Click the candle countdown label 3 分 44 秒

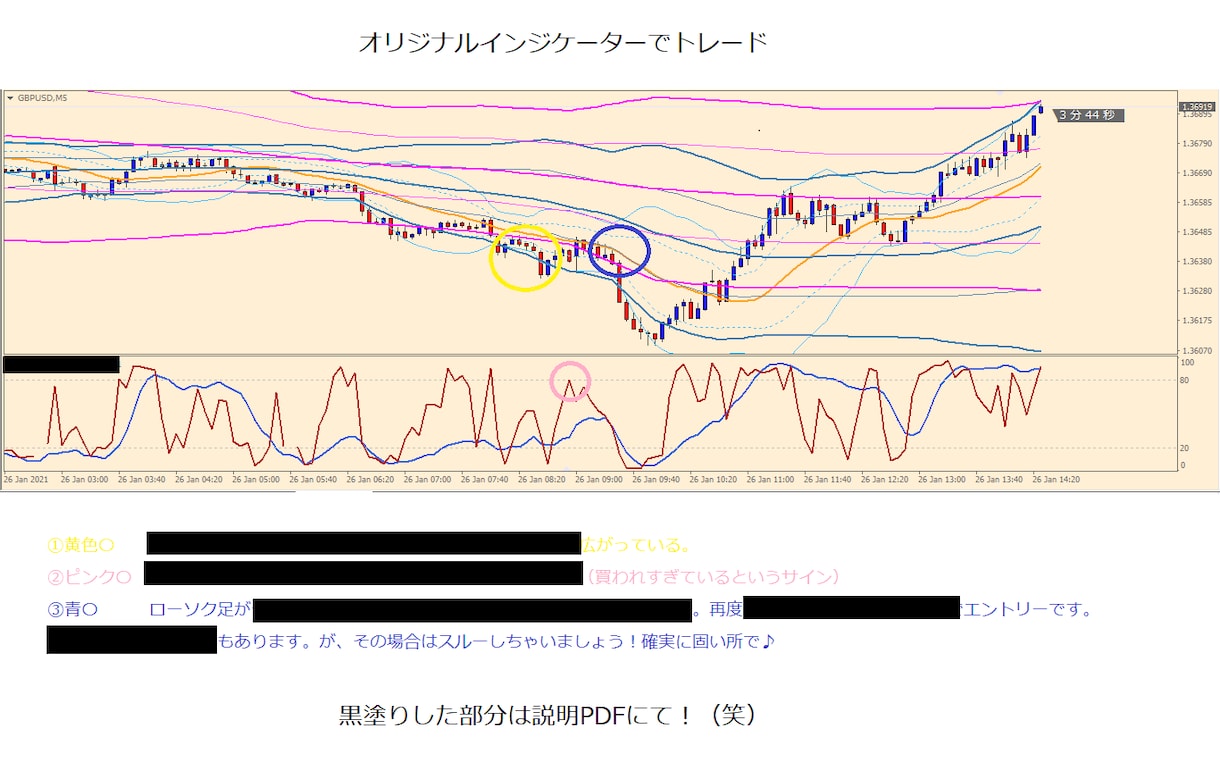(1086, 115)
